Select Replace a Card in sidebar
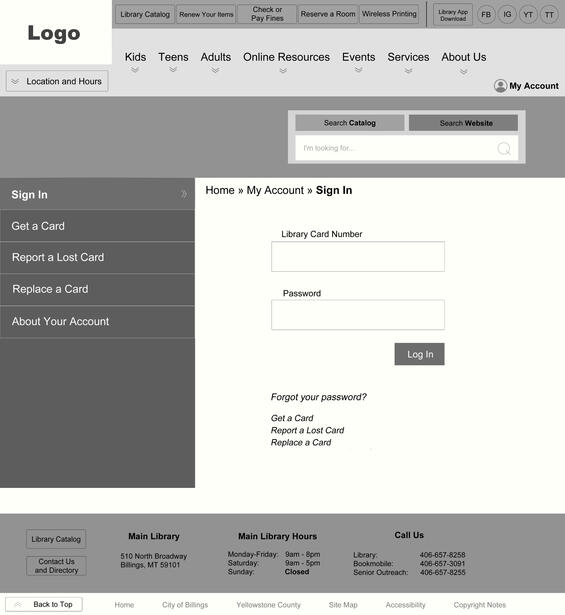The image size is (565, 615). [x=97, y=289]
